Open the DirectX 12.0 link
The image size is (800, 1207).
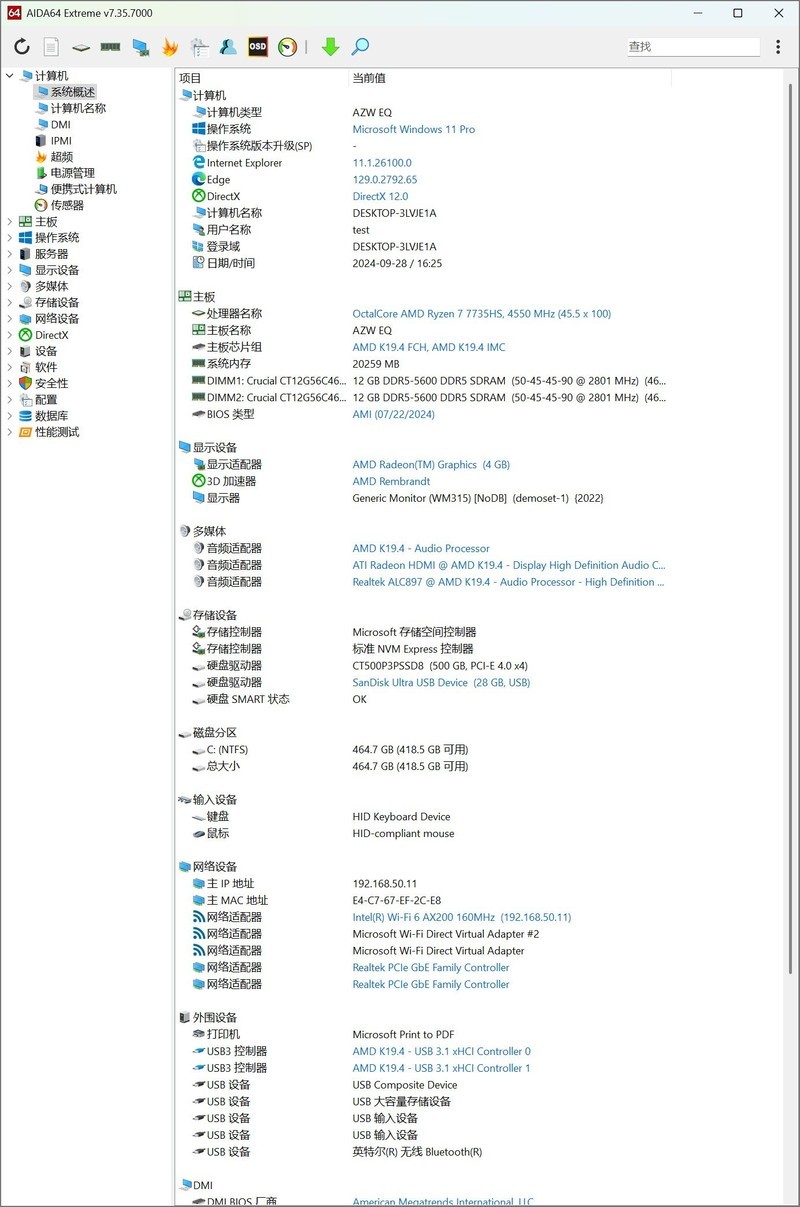point(380,196)
